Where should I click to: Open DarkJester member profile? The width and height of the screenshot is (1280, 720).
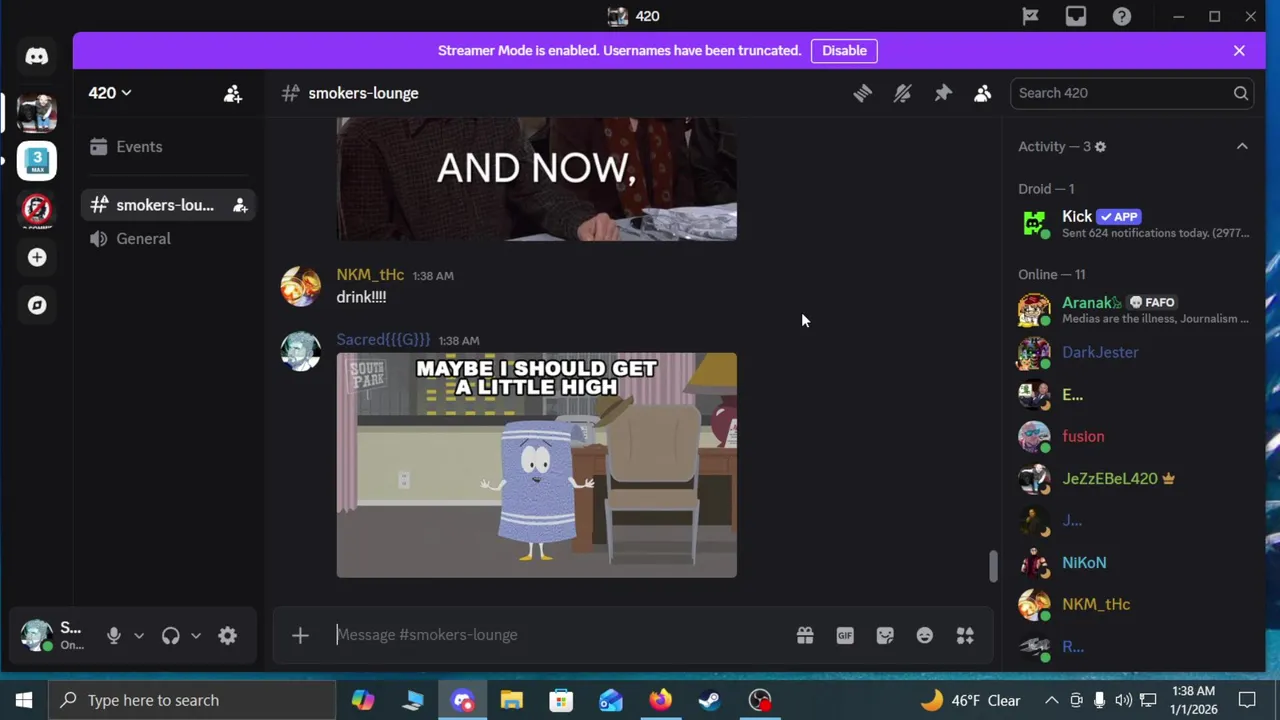tap(1134, 352)
